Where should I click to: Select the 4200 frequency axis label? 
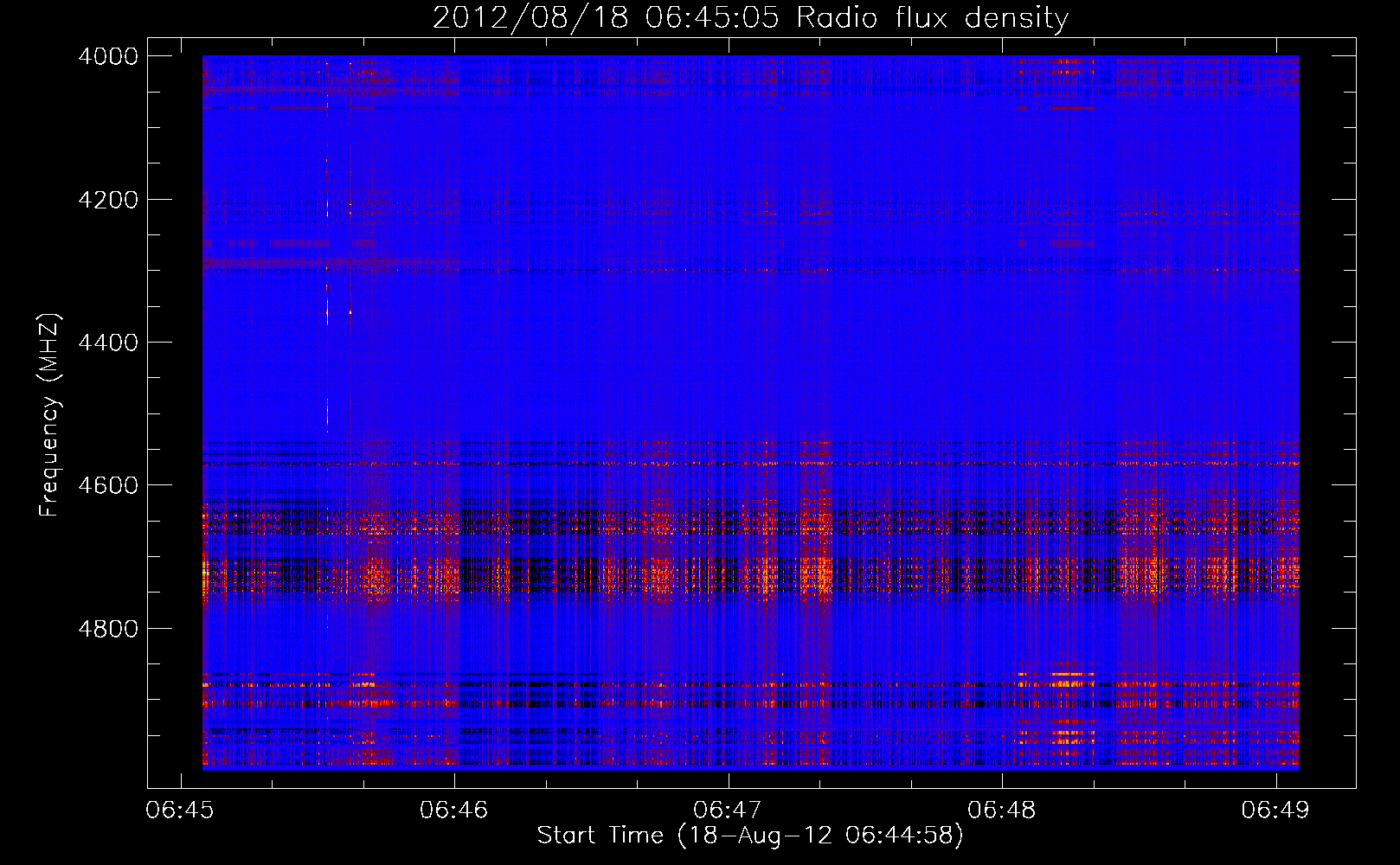(x=108, y=200)
